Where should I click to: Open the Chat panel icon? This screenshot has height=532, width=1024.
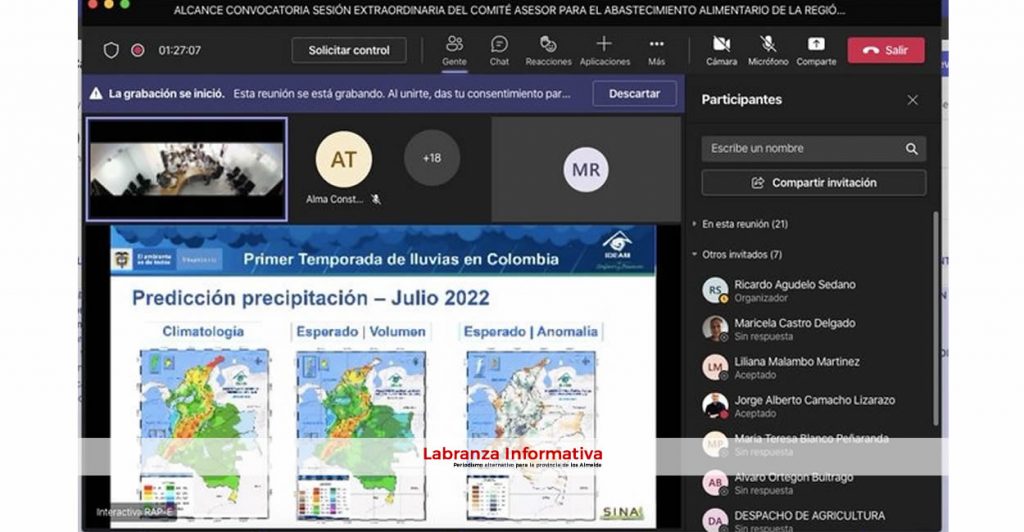(x=499, y=44)
